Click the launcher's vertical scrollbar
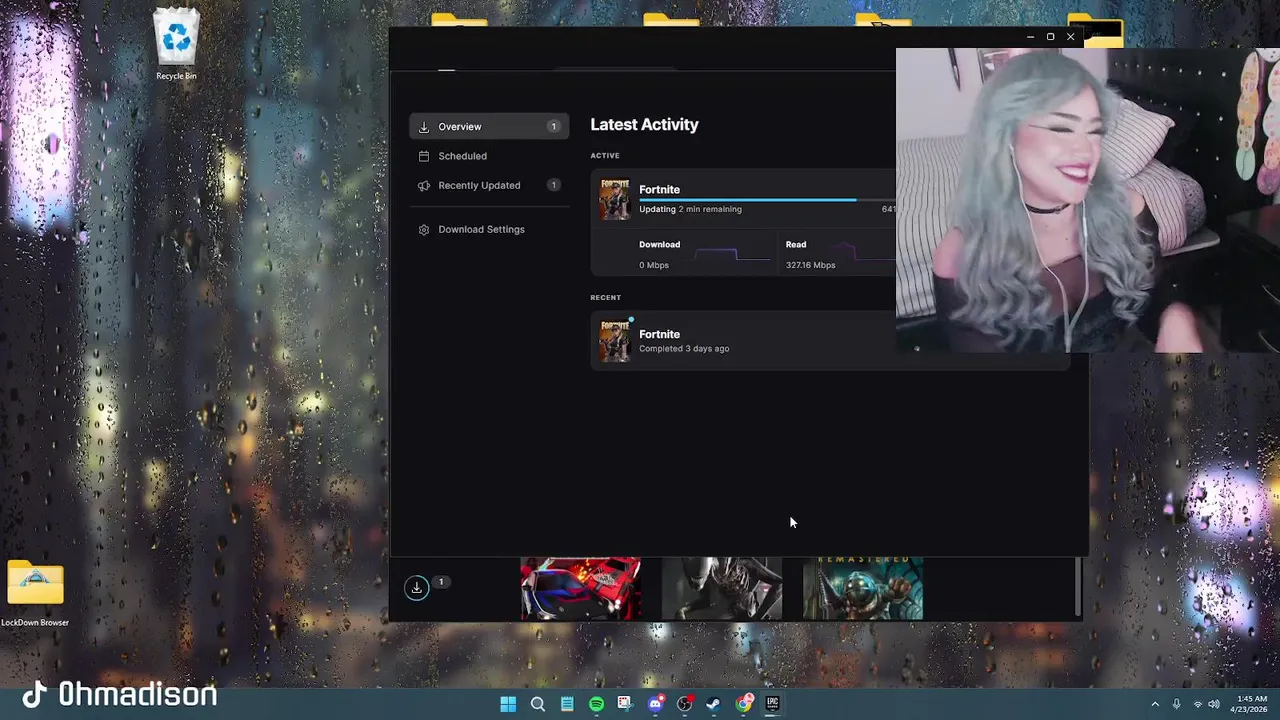This screenshot has height=720, width=1280. pyautogui.click(x=1078, y=587)
